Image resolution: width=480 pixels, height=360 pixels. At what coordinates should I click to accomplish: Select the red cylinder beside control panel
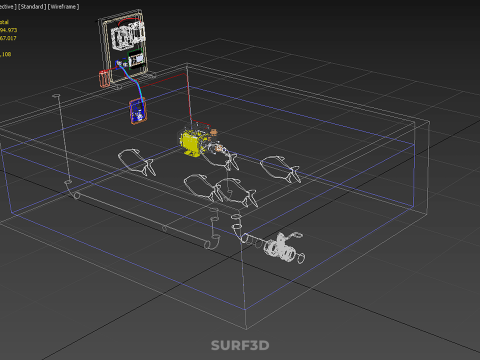coord(105,79)
